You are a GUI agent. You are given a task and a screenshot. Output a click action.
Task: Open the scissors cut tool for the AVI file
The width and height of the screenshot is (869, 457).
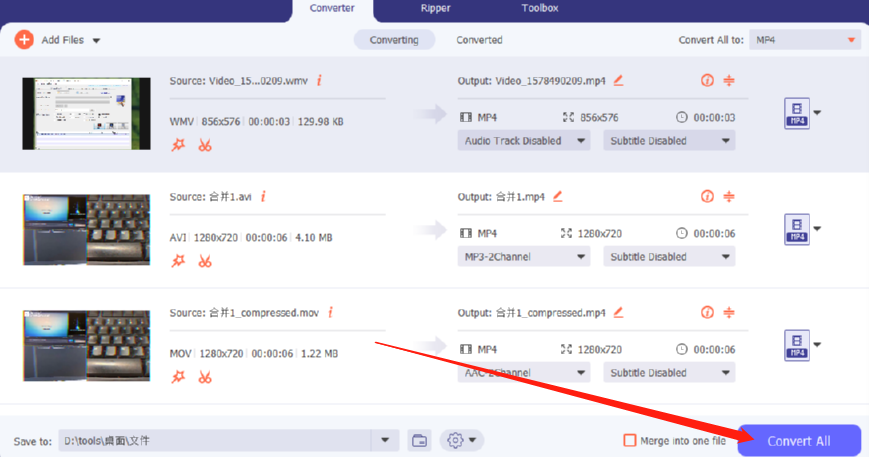tap(205, 261)
